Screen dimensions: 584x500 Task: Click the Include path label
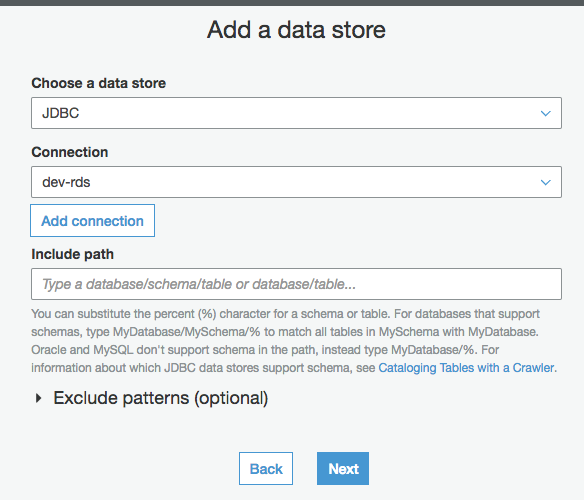pyautogui.click(x=73, y=254)
